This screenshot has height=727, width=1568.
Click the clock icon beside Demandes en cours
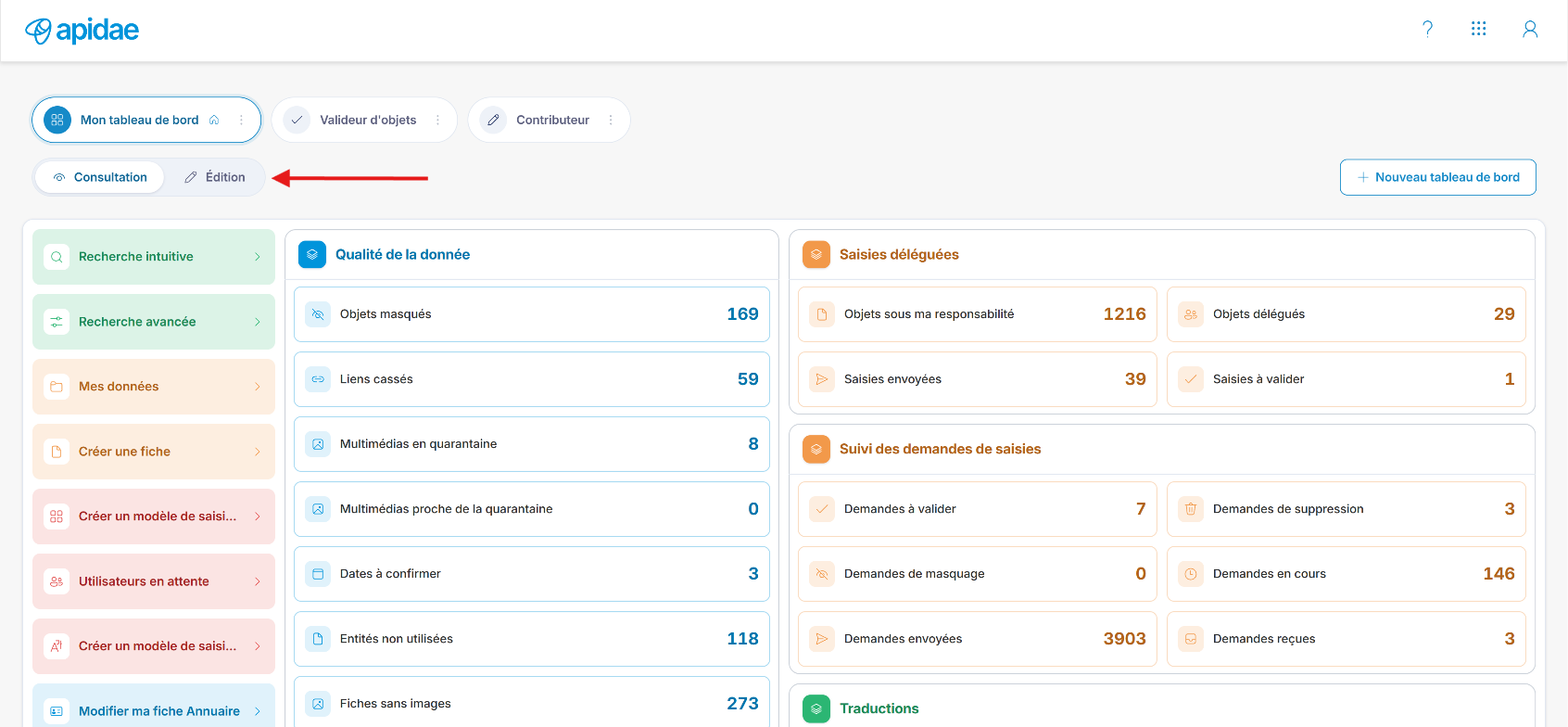1191,574
